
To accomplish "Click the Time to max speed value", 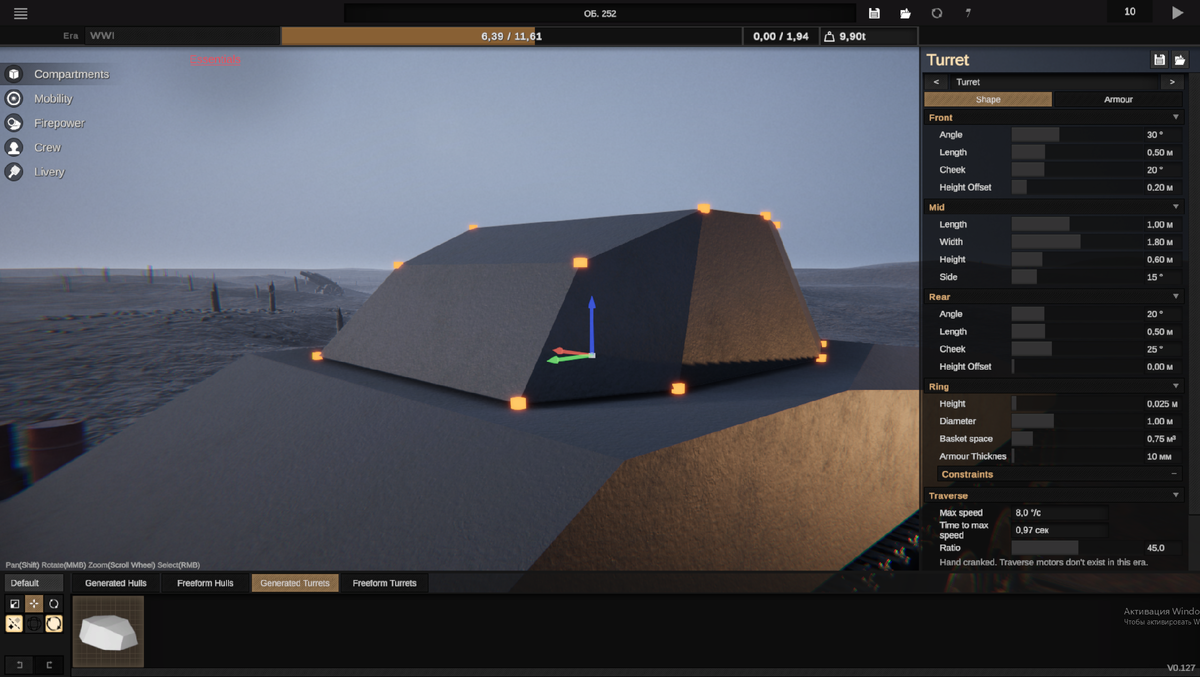I will tap(1060, 530).
